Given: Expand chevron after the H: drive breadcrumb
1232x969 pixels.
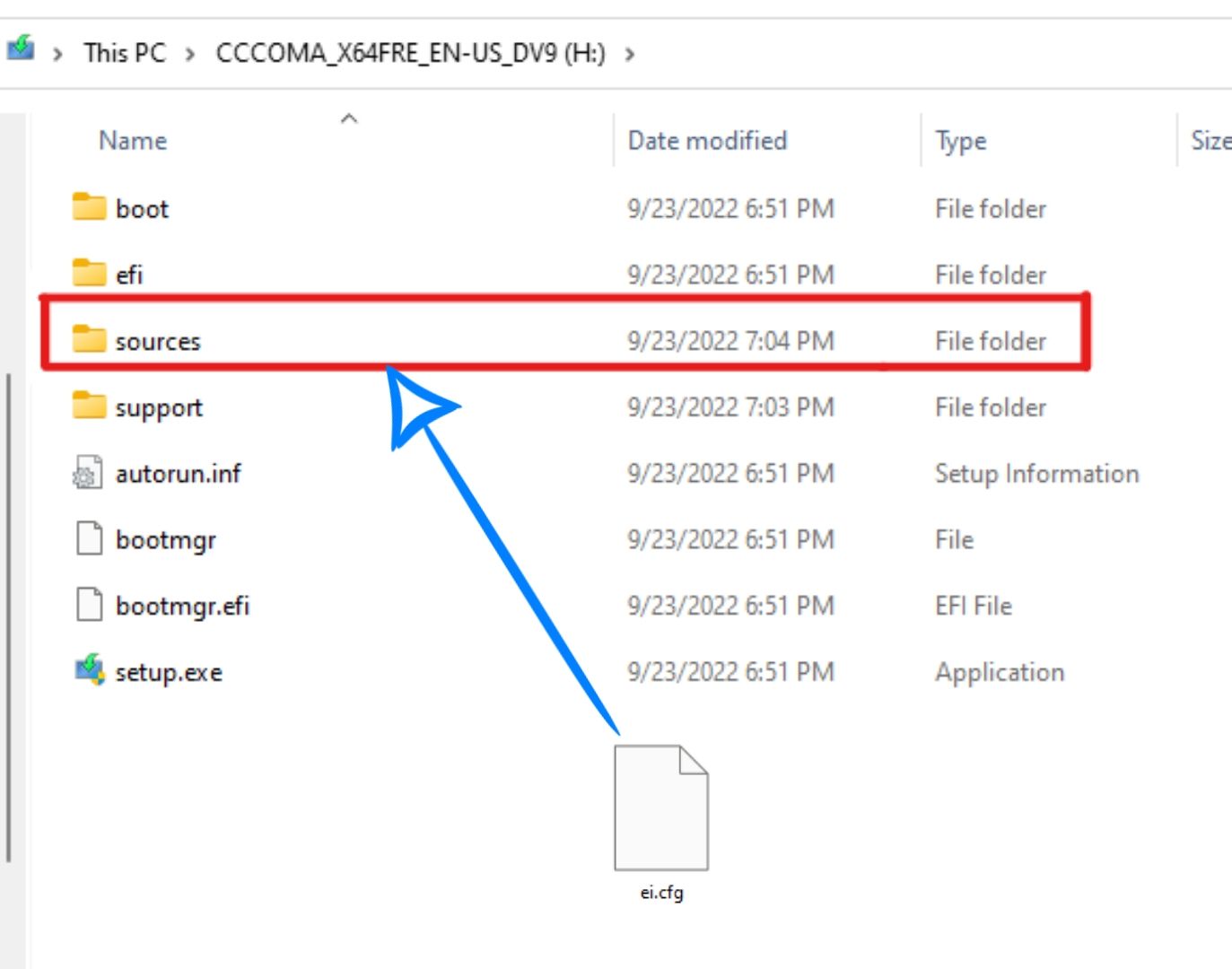Looking at the screenshot, I should click(x=630, y=54).
